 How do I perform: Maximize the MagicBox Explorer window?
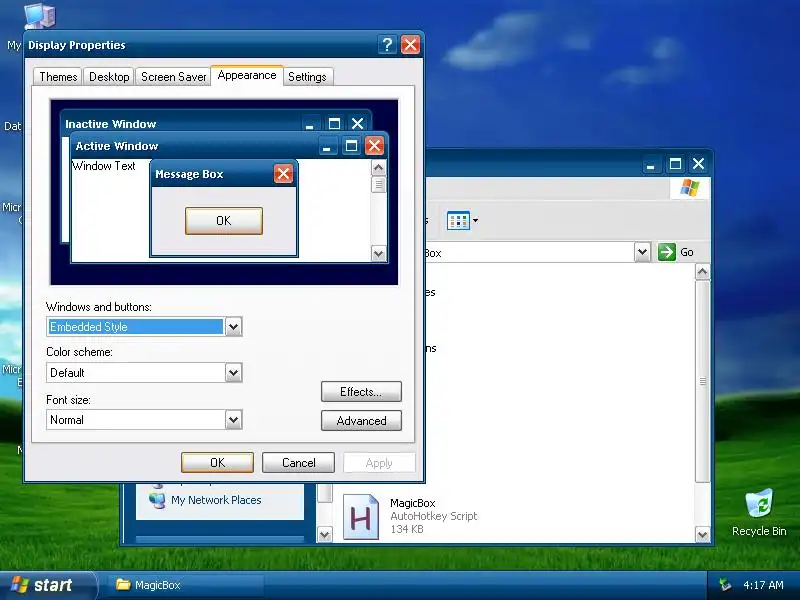675,164
